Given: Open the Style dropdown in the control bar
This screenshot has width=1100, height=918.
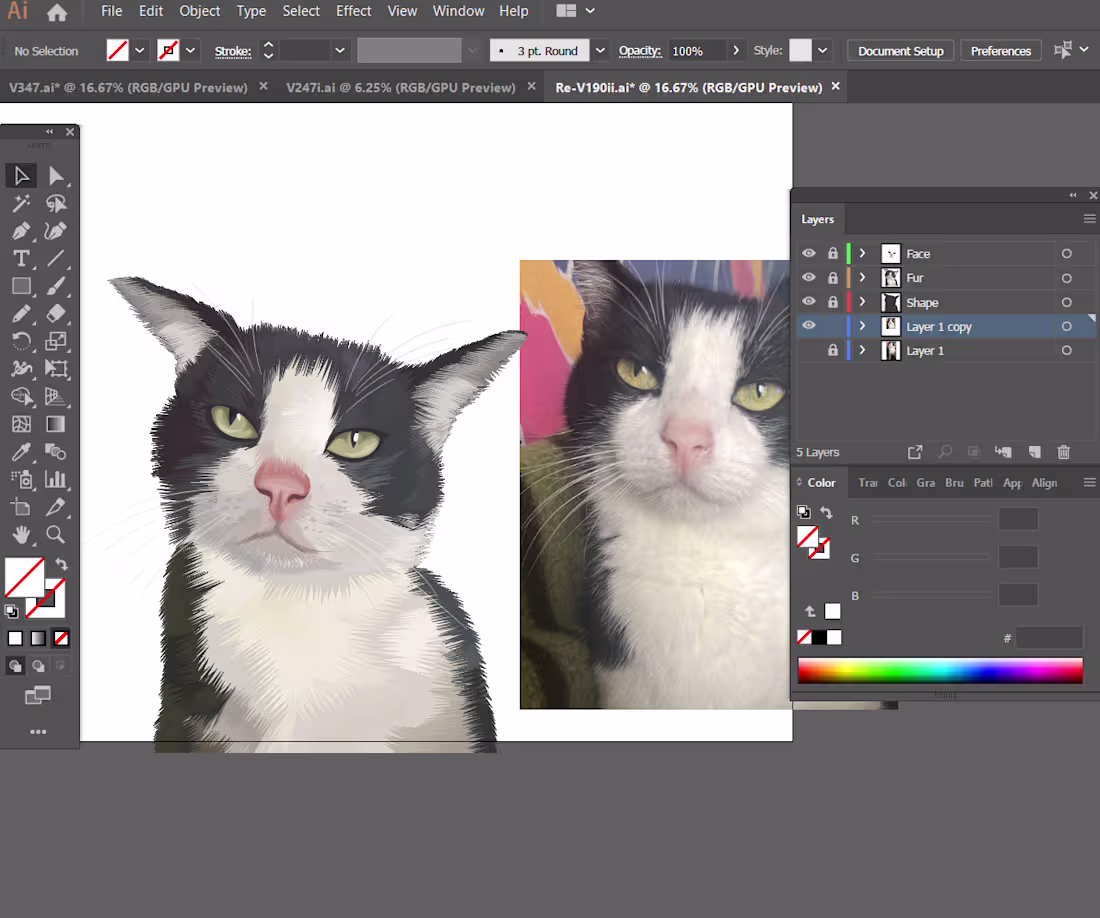Looking at the screenshot, I should (x=822, y=50).
